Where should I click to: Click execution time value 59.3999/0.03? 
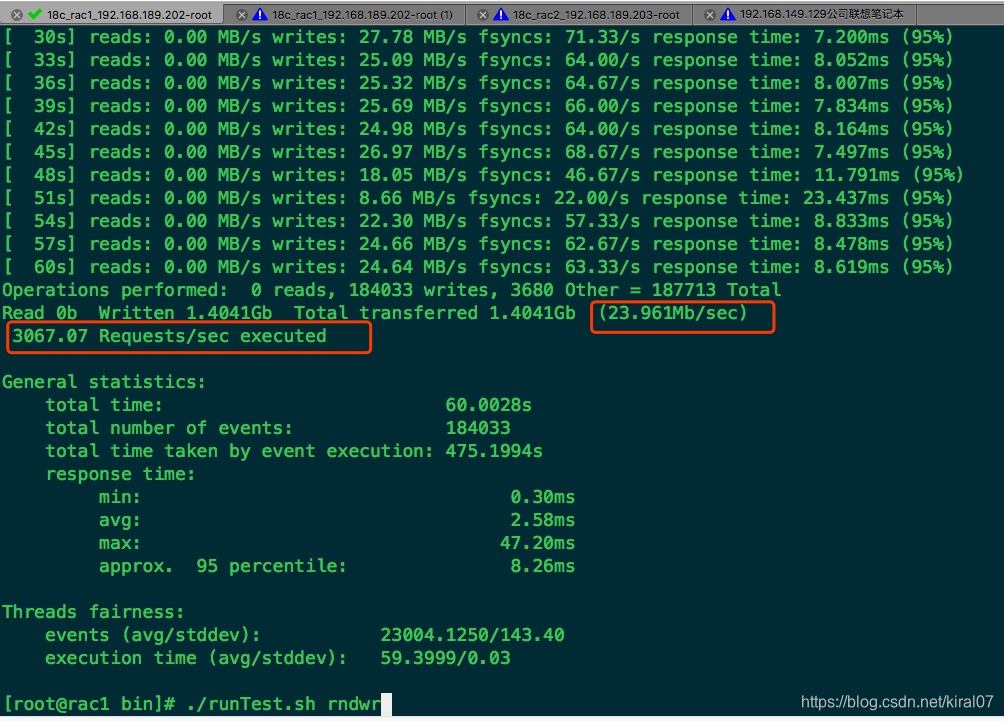[x=446, y=658]
